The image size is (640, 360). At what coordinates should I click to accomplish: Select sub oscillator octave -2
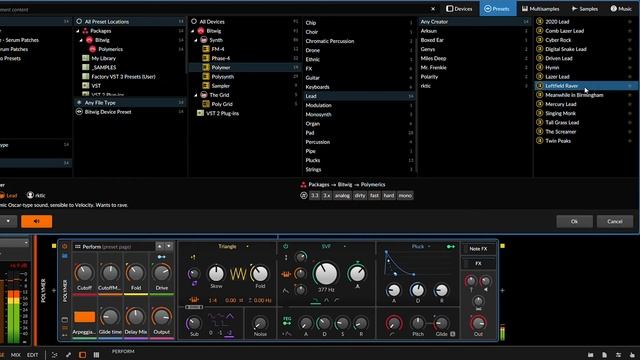click(x=229, y=333)
